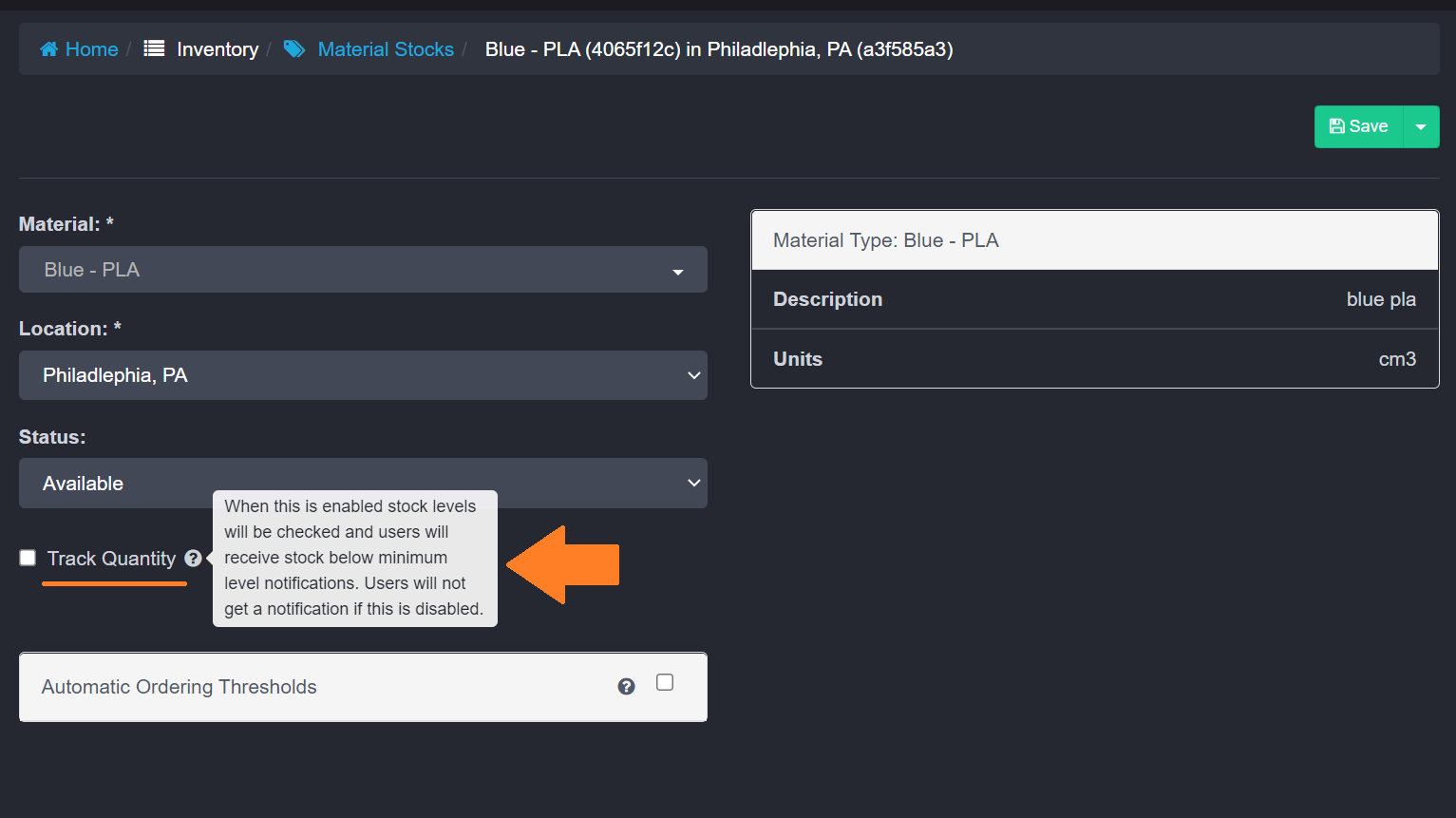Select the Units cm3 row
Image resolution: width=1456 pixels, height=818 pixels.
[1094, 359]
